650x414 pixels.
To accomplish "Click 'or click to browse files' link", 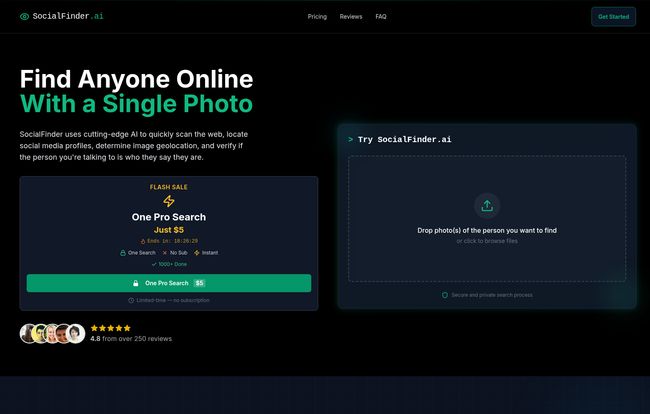I will click(x=487, y=241).
